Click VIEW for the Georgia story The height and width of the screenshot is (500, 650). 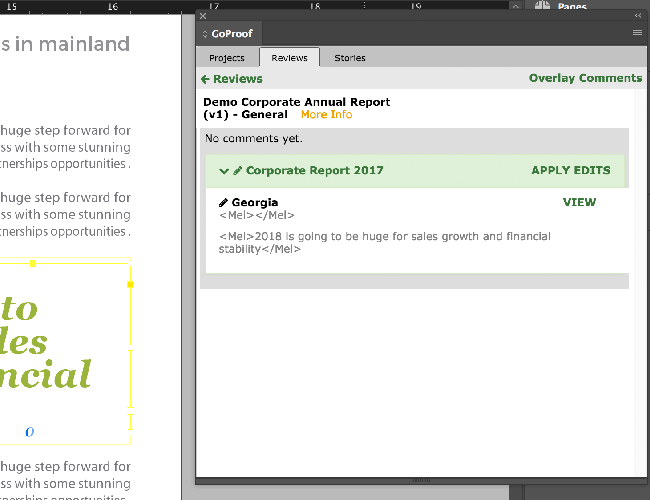579,202
